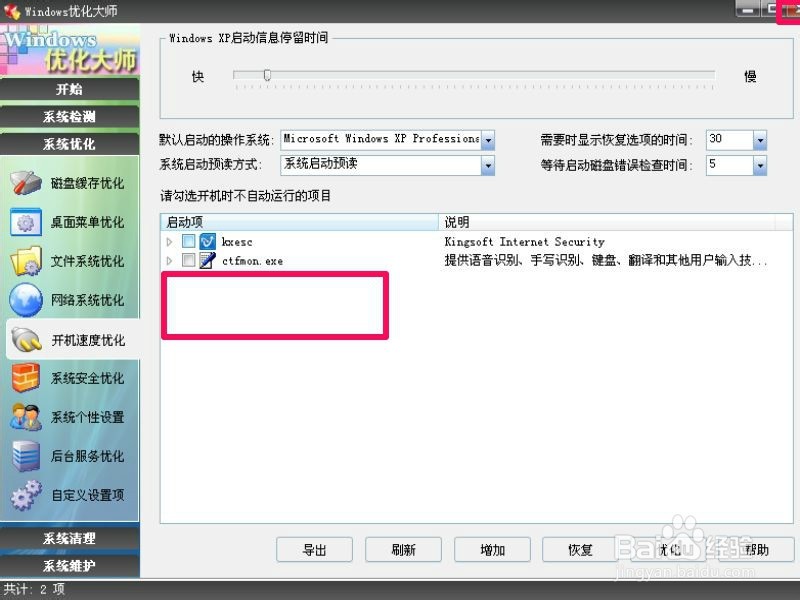
Task: Click the ctfmon.exe pen icon
Action: [207, 260]
